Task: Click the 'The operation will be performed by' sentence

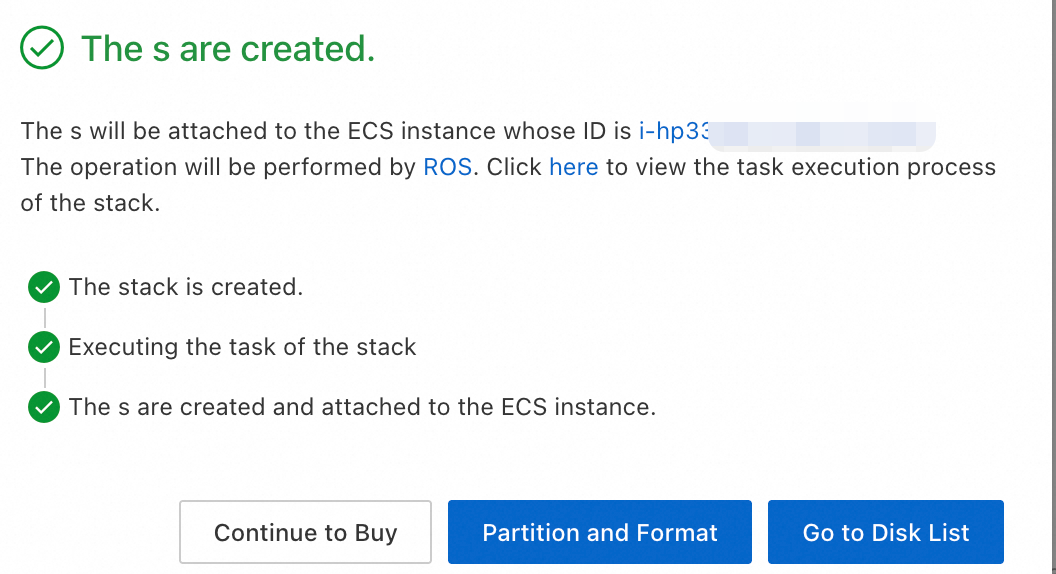Action: click(x=218, y=167)
